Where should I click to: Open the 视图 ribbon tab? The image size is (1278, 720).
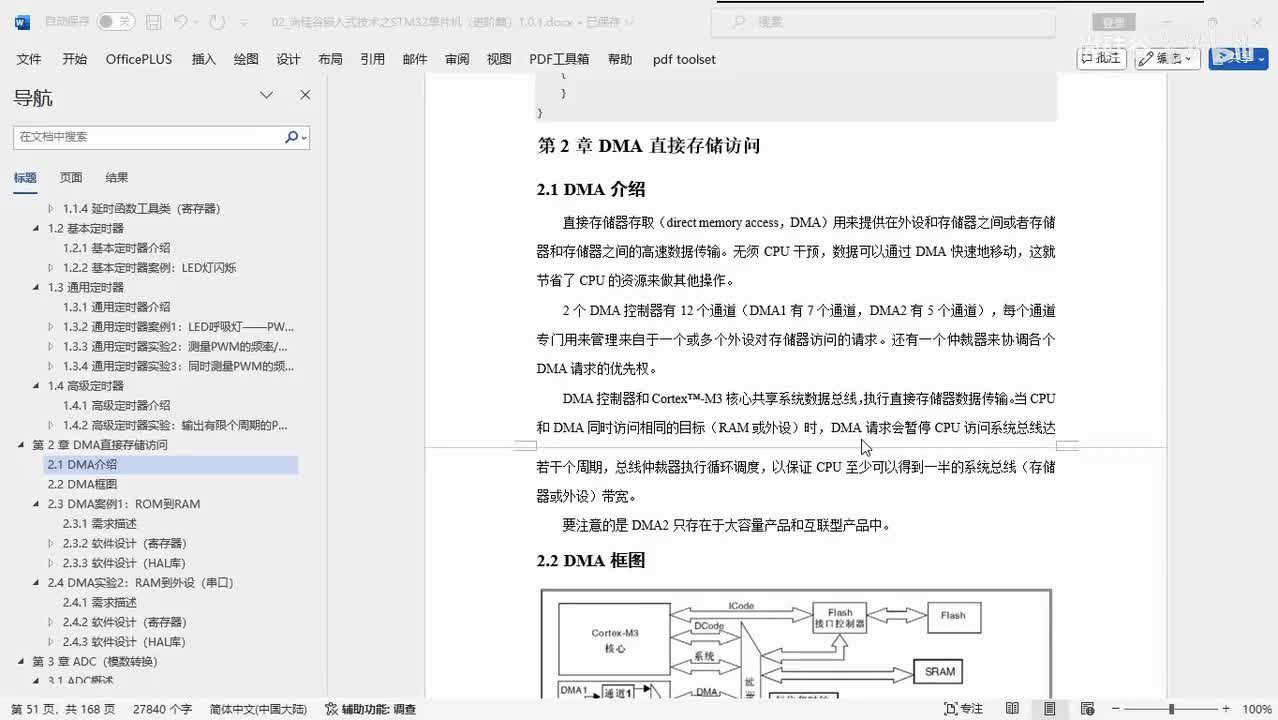coord(499,59)
